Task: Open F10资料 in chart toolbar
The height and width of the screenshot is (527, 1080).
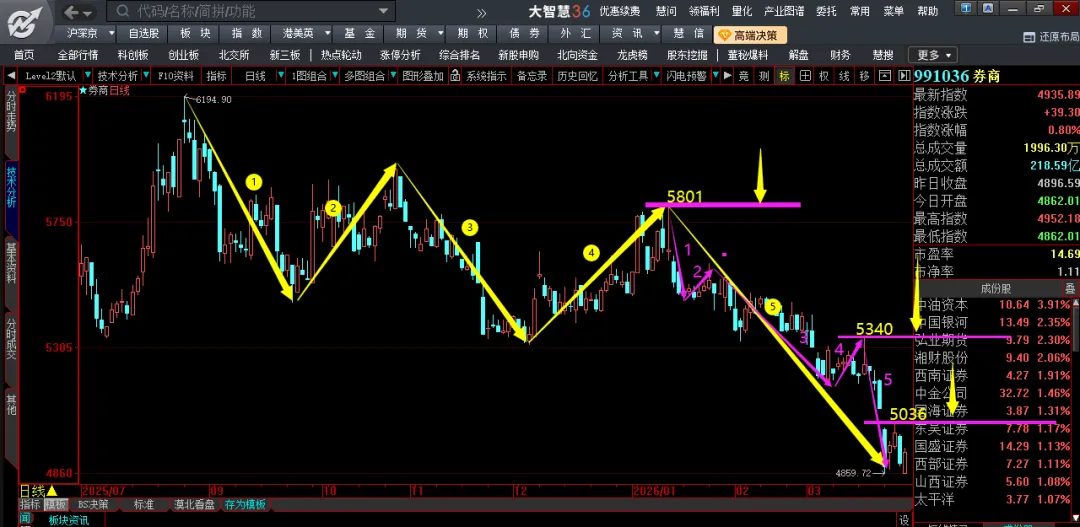Action: point(176,76)
